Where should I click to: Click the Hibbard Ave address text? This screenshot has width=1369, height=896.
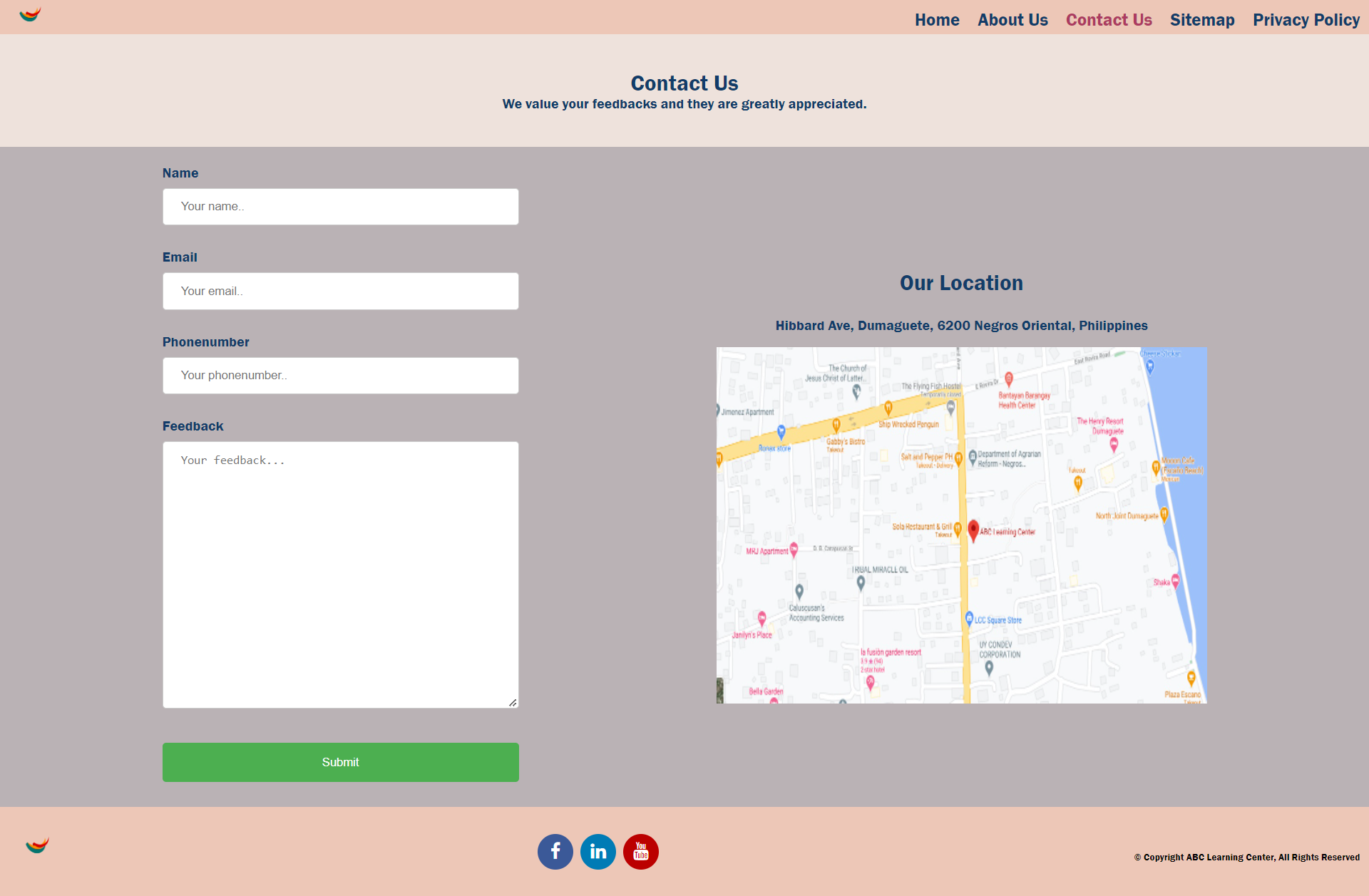(961, 325)
